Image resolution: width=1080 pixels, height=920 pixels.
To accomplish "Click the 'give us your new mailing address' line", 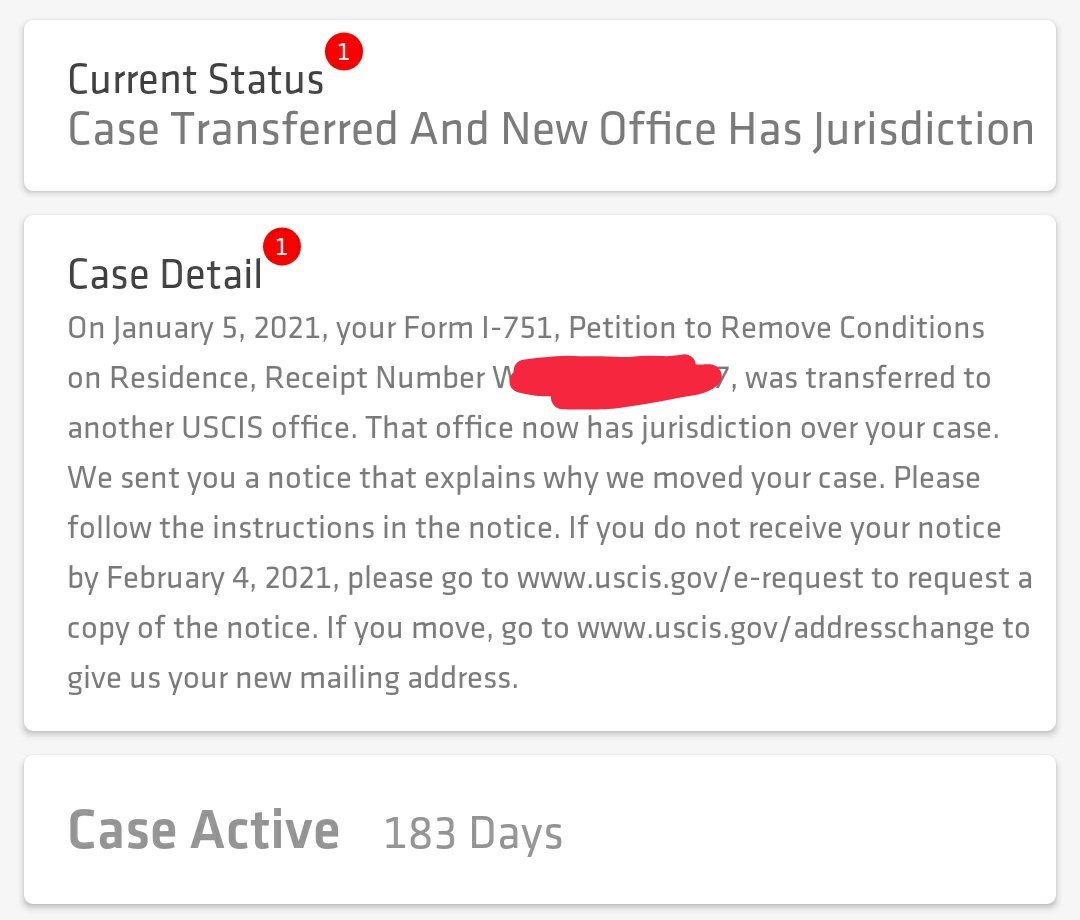I will pos(293,678).
